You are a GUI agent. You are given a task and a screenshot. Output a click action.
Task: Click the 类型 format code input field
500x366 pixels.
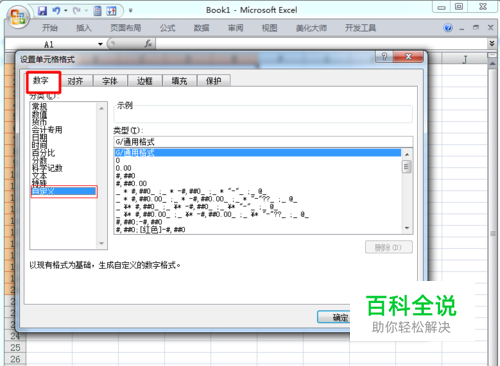click(x=263, y=142)
